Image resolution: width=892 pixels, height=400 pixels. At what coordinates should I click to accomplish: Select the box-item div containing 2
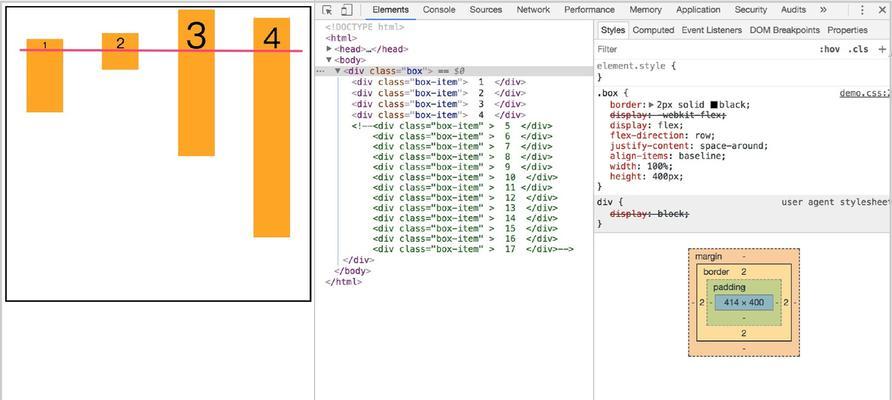click(439, 93)
